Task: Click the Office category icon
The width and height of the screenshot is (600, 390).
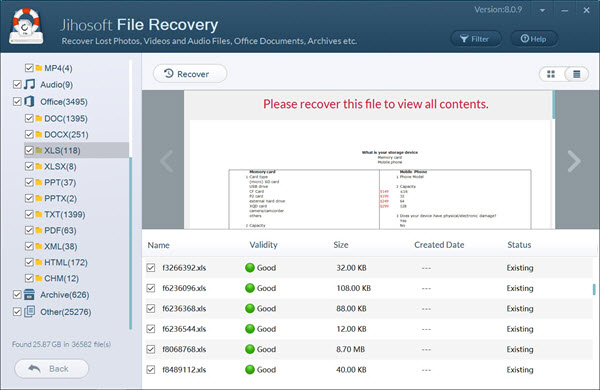Action: pyautogui.click(x=29, y=101)
